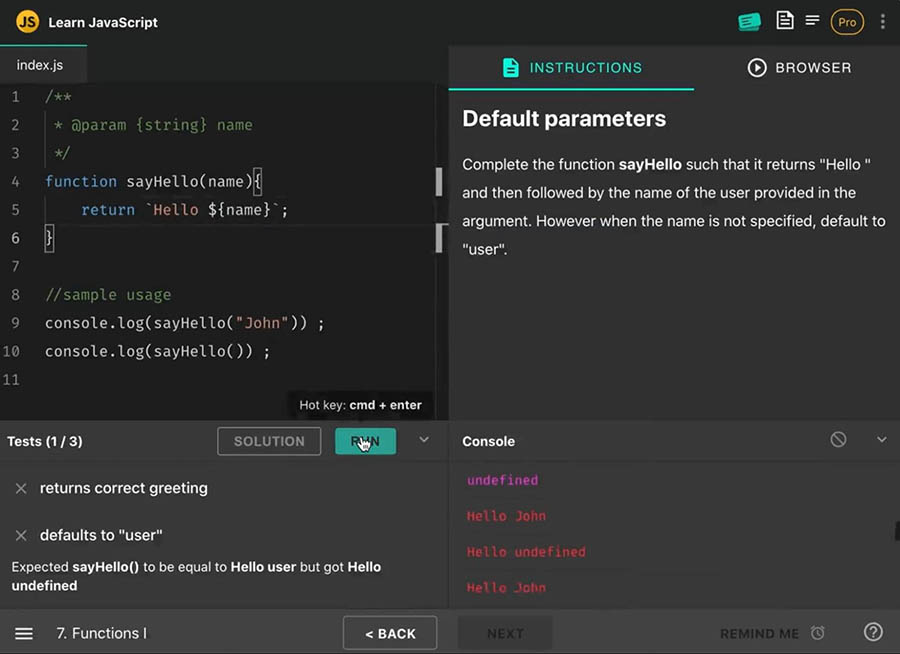Open the green flashcards icon
This screenshot has height=654, width=900.
pos(749,21)
